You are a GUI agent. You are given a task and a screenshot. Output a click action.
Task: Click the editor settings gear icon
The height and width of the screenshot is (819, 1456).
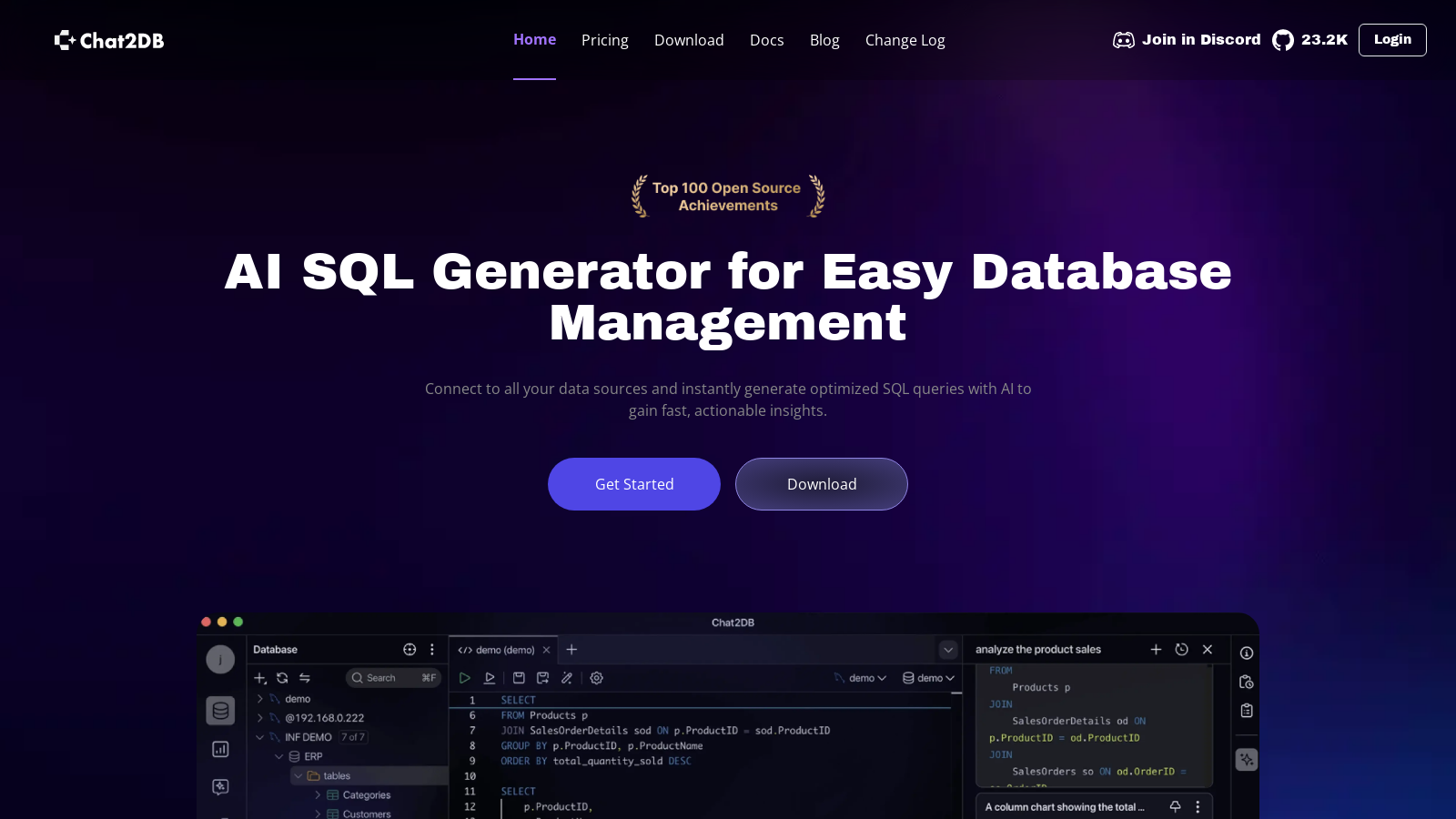click(597, 678)
